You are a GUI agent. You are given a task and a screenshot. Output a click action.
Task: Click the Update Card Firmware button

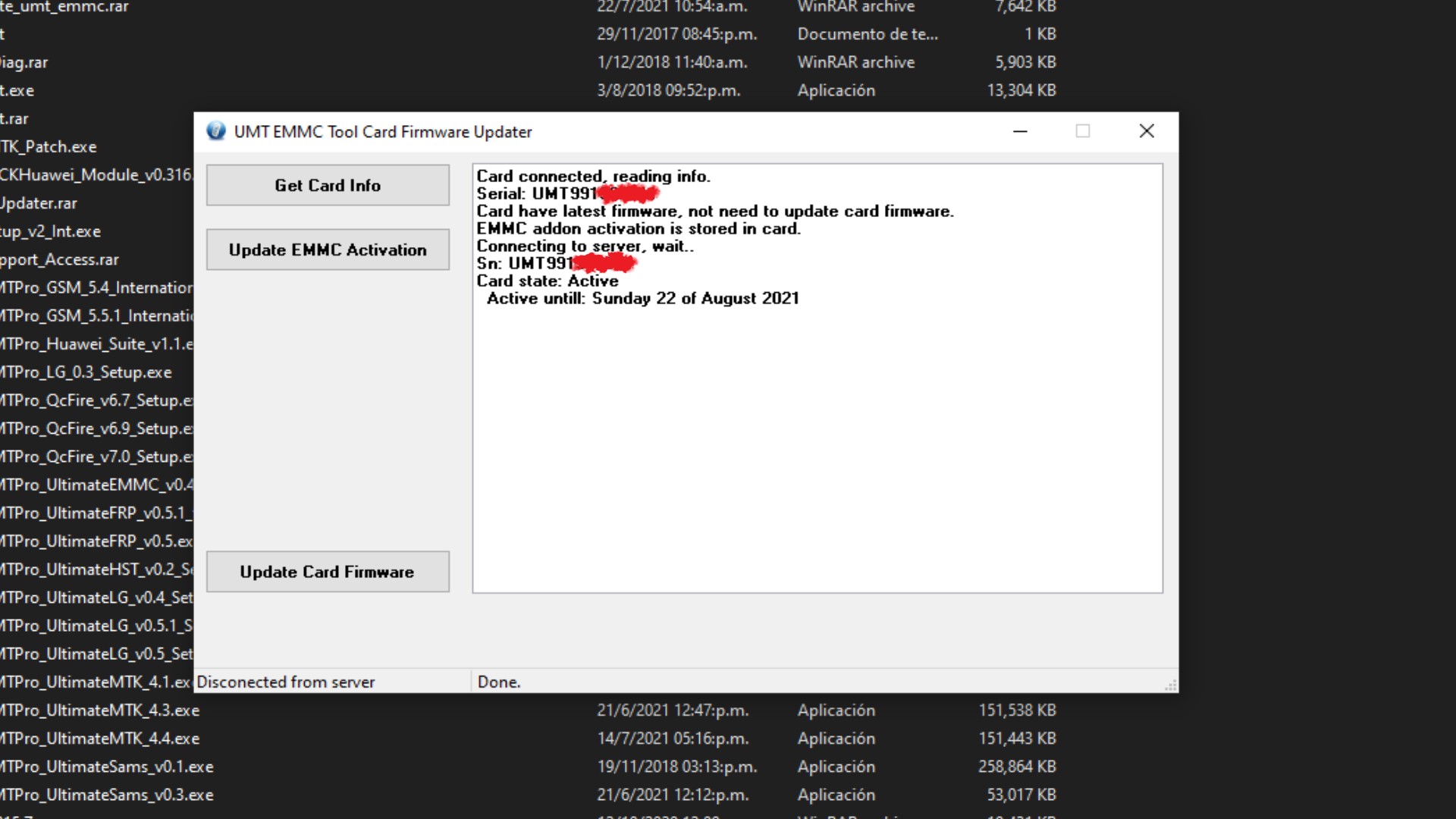pos(328,572)
